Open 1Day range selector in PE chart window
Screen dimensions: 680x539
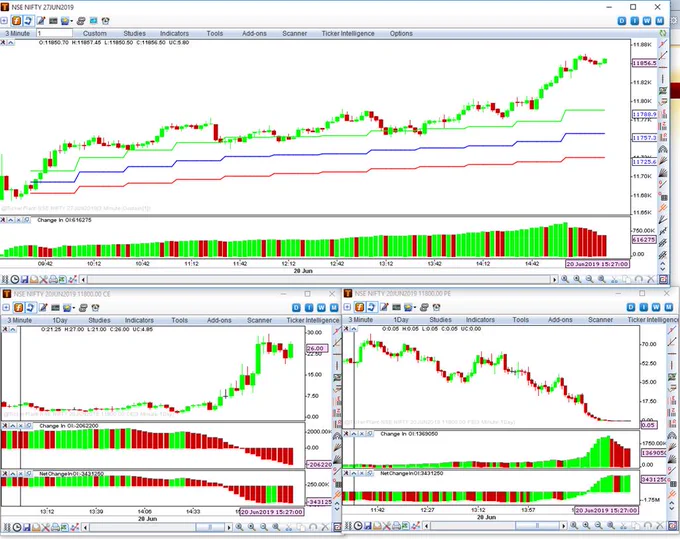pyautogui.click(x=401, y=320)
